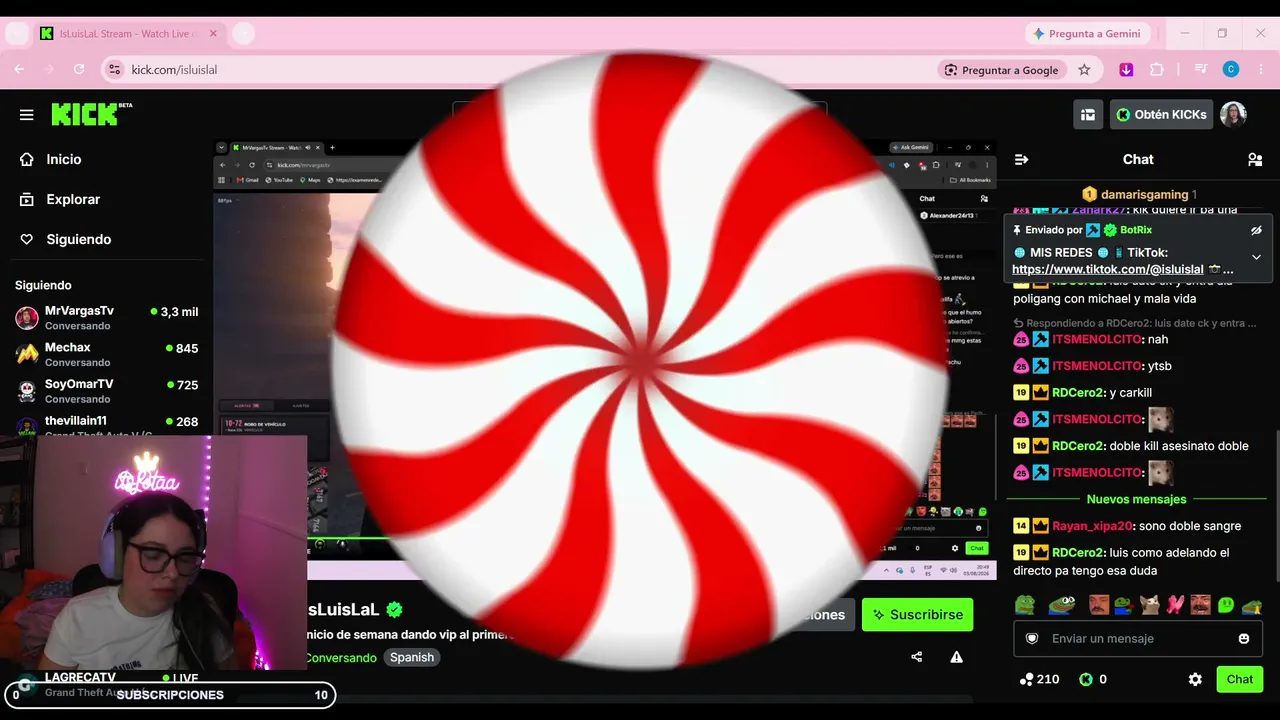Image resolution: width=1280 pixels, height=720 pixels.
Task: Click the Suscribirse button
Action: [918, 615]
